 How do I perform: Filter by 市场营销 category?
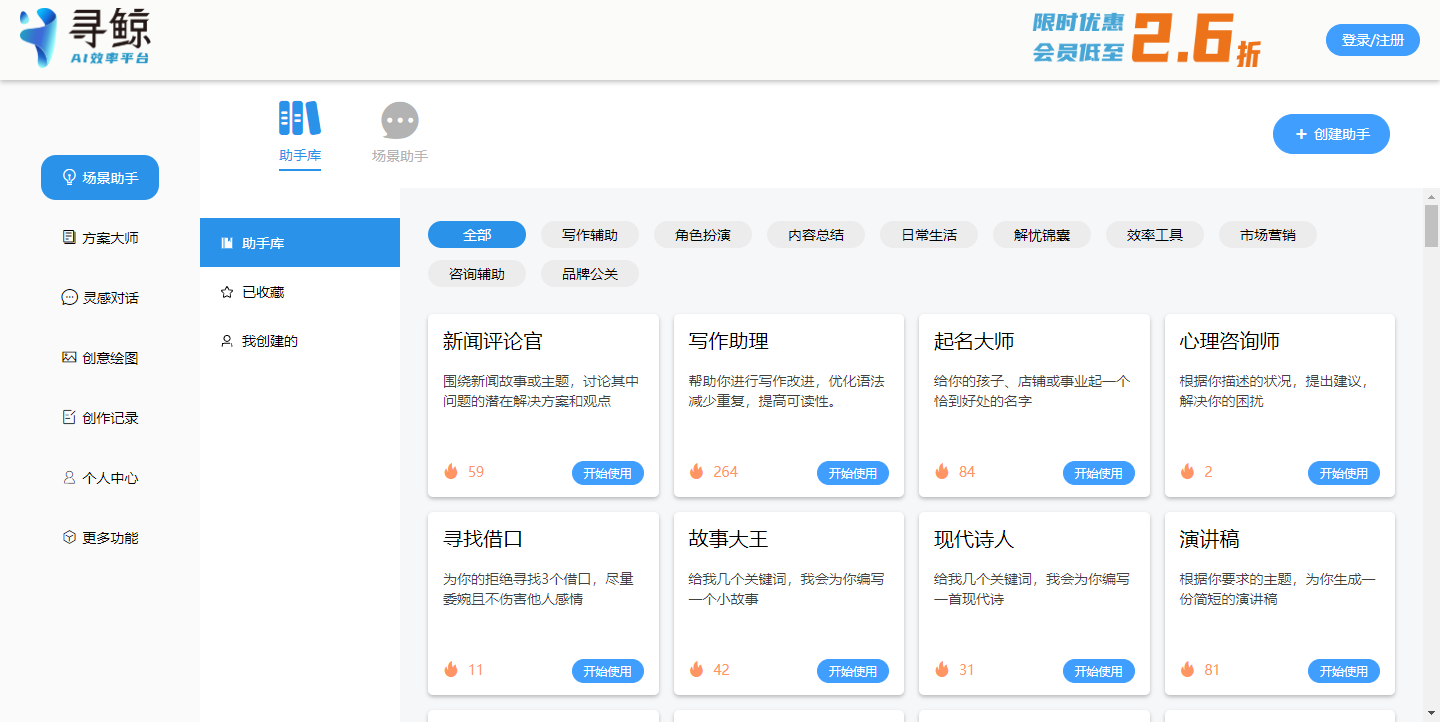click(1268, 235)
